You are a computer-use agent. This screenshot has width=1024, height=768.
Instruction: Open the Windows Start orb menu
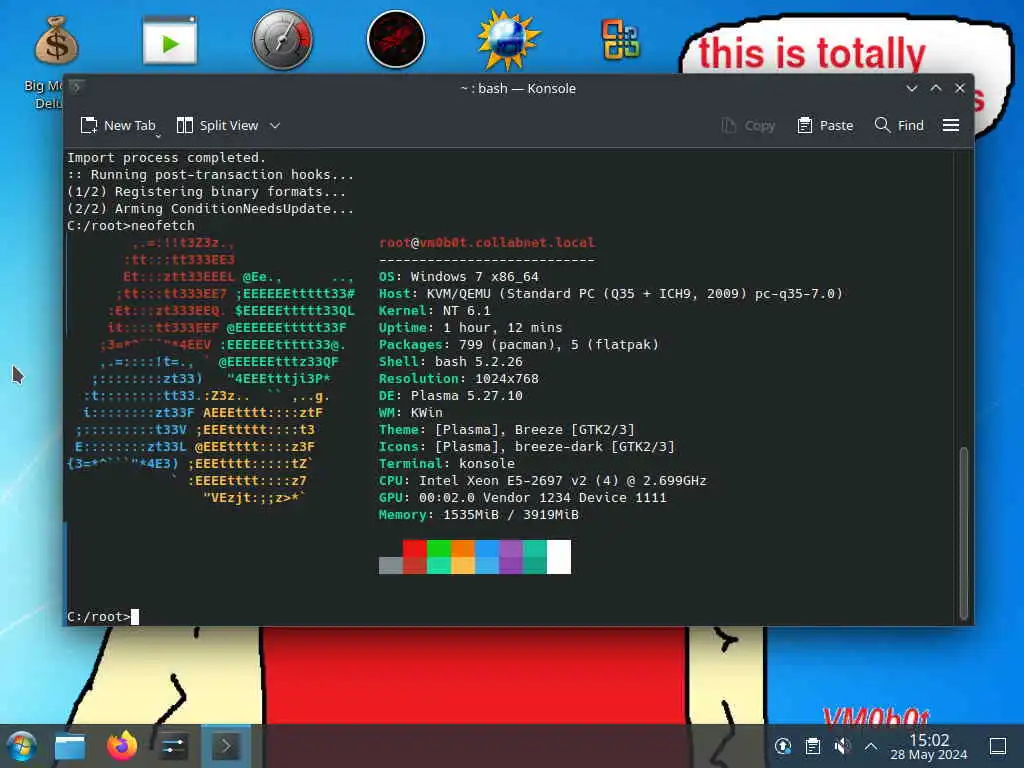(22, 746)
